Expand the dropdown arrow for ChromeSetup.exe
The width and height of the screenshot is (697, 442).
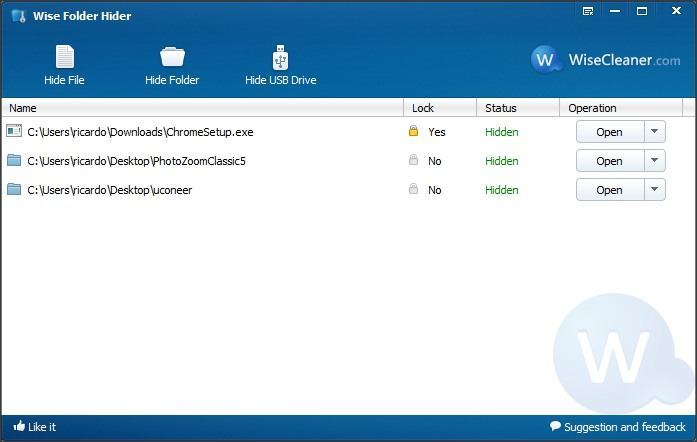click(655, 132)
